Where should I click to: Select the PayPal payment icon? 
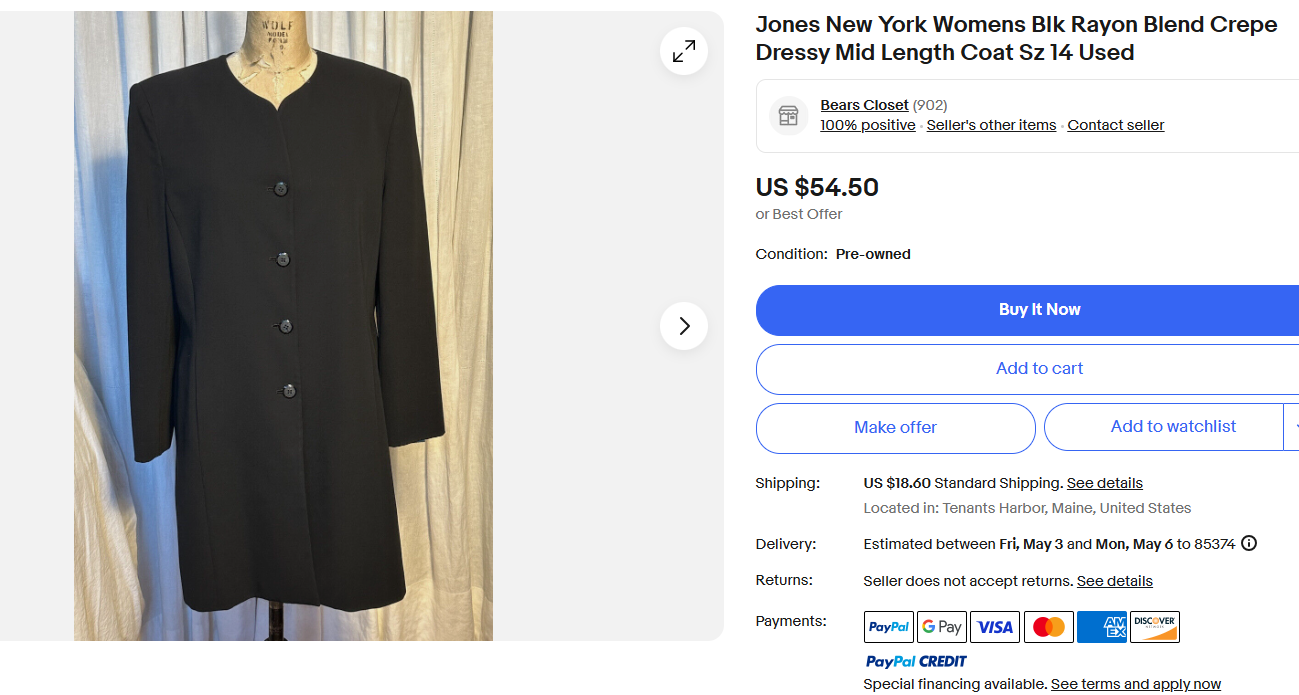pyautogui.click(x=888, y=627)
